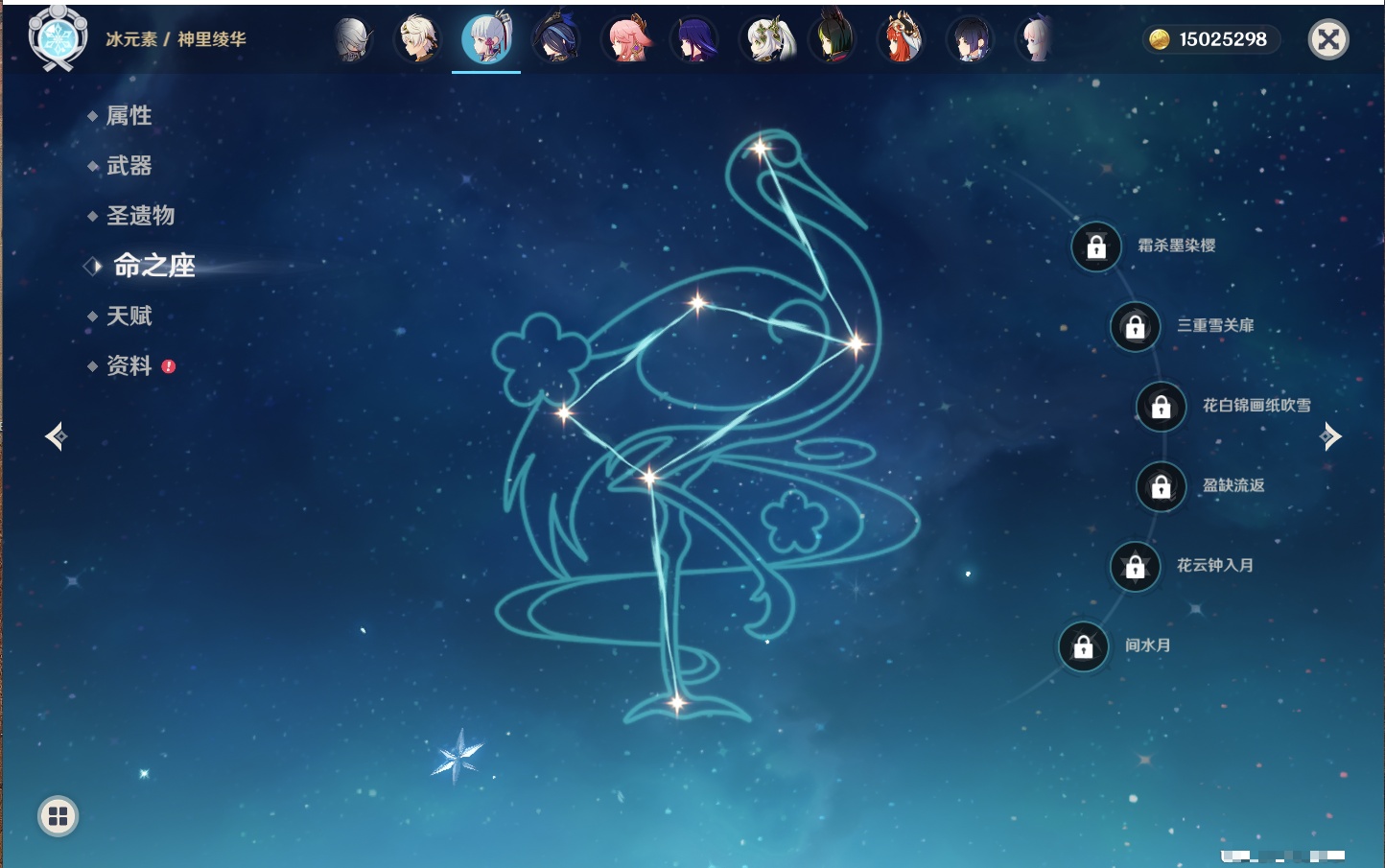
Task: Click the 三重雪关扉 constellation label
Action: (x=1215, y=325)
